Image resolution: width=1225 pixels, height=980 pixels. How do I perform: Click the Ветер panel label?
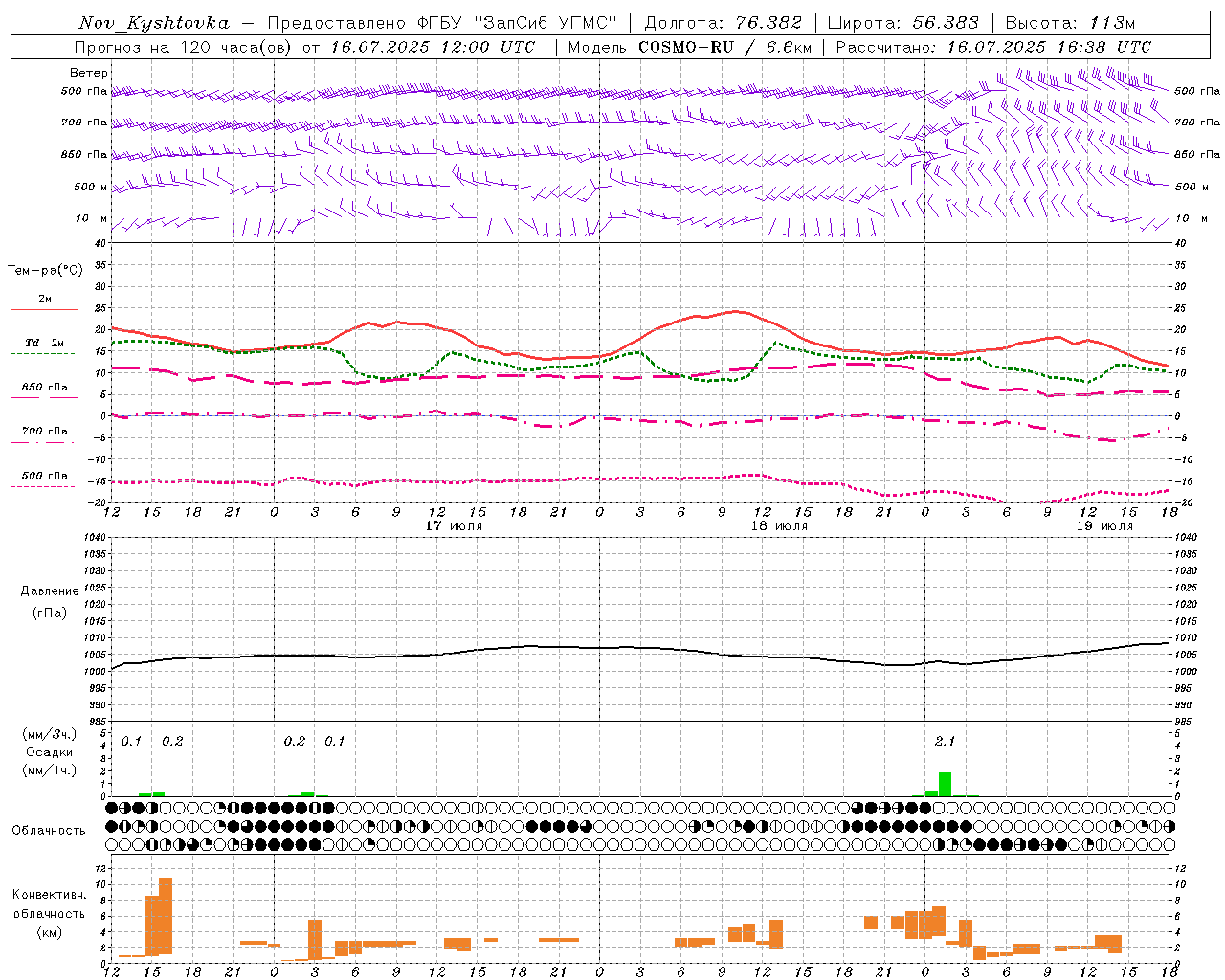pyautogui.click(x=89, y=73)
